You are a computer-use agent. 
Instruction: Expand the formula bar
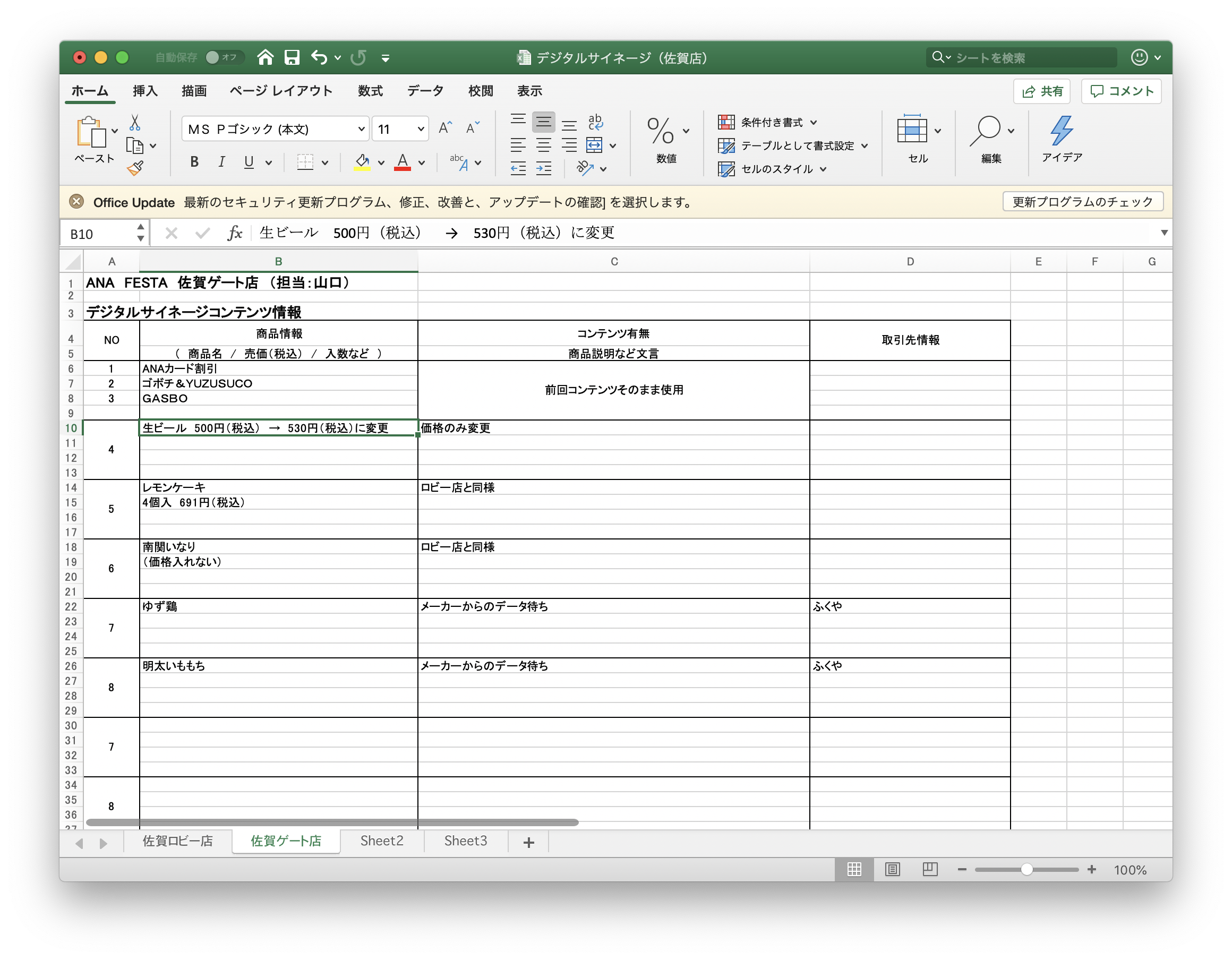click(x=1163, y=233)
